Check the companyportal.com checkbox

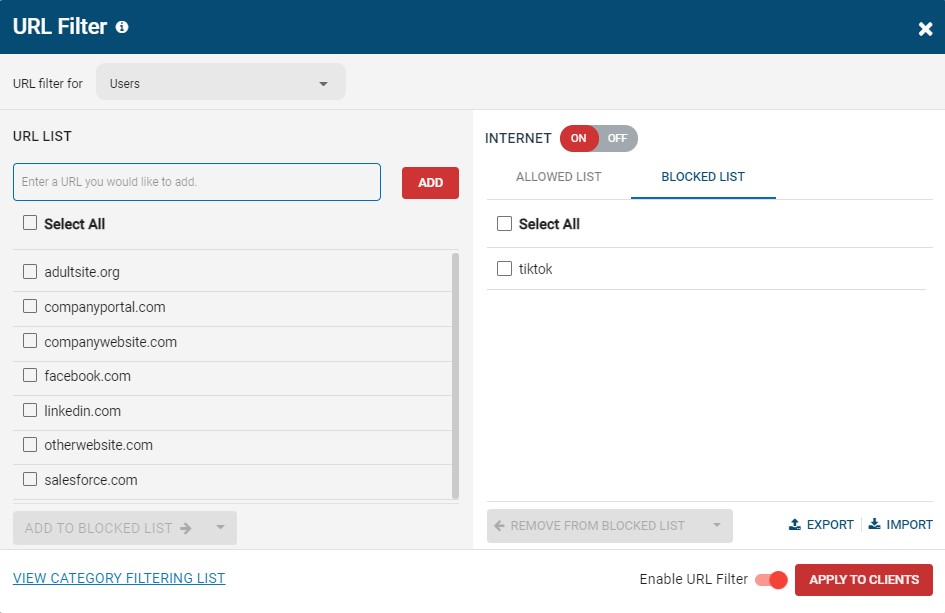[30, 306]
